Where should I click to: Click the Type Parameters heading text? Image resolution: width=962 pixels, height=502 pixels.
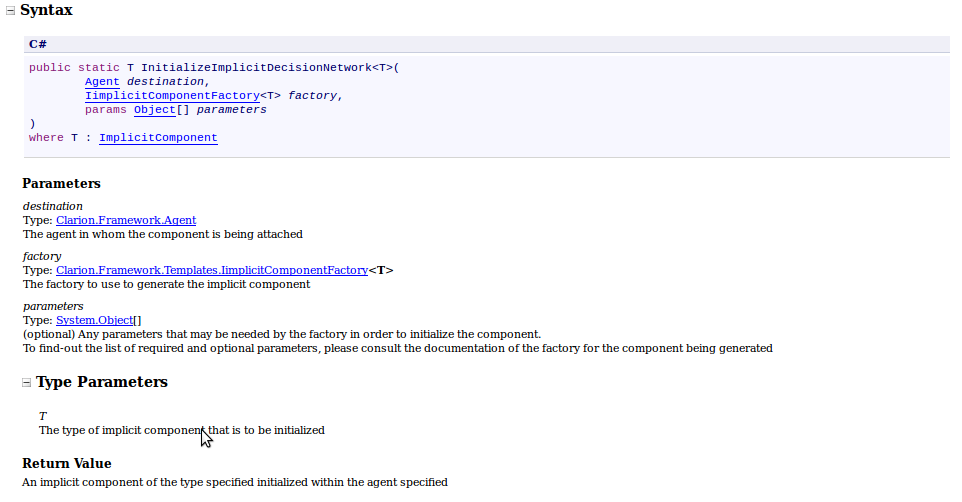102,382
